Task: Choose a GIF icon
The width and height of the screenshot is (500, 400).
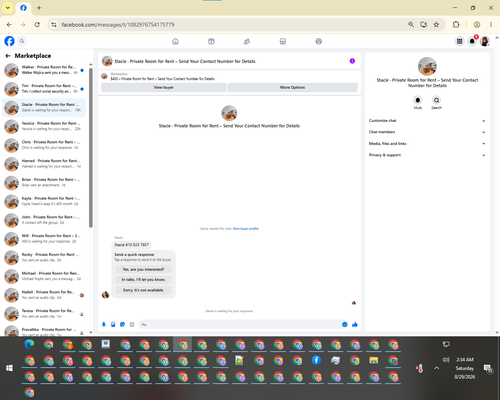Action: coord(132,324)
